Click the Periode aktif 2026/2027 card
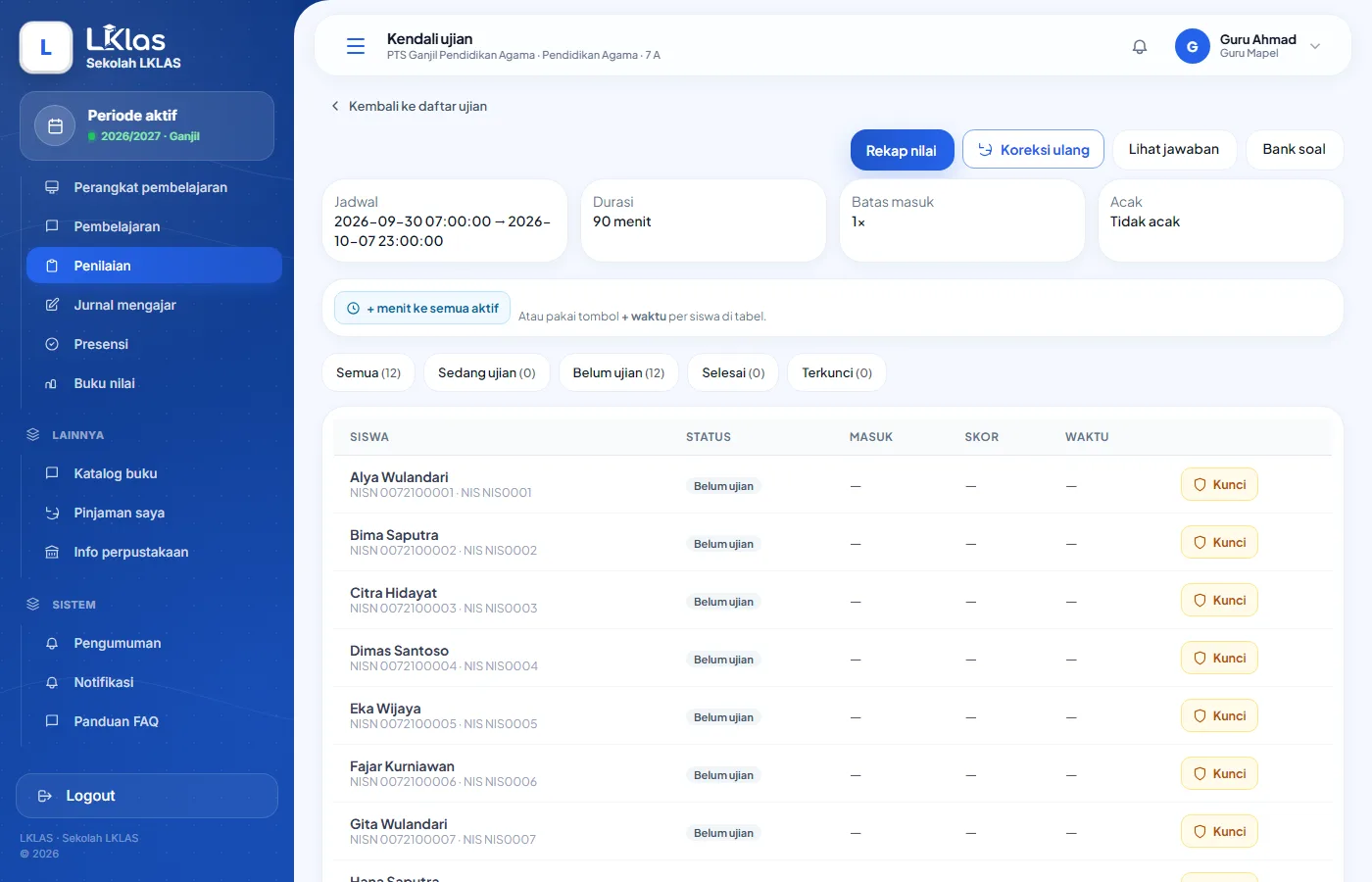1372x882 pixels. (x=147, y=125)
